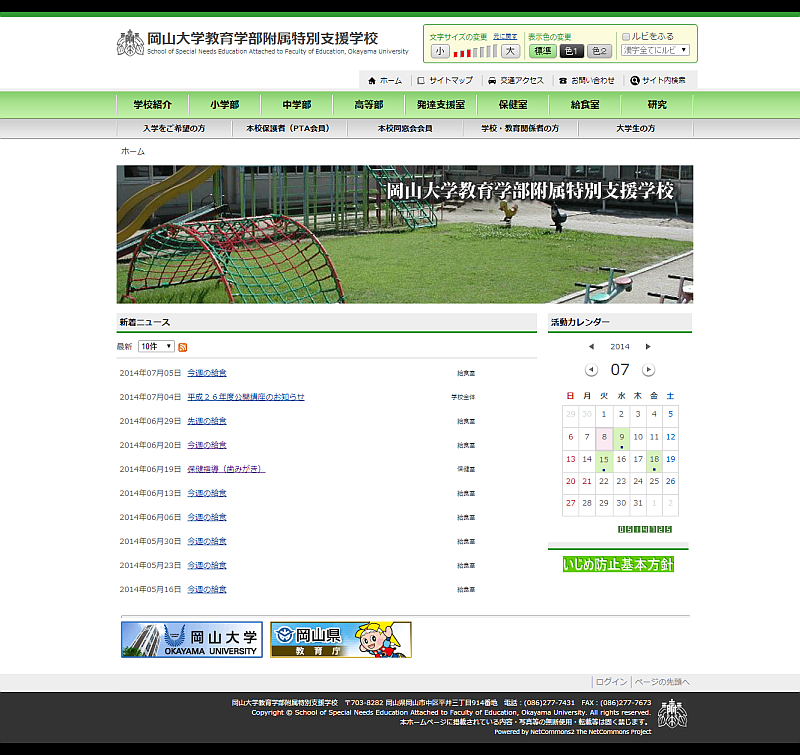Open 交通アクセス with the car icon

click(516, 80)
